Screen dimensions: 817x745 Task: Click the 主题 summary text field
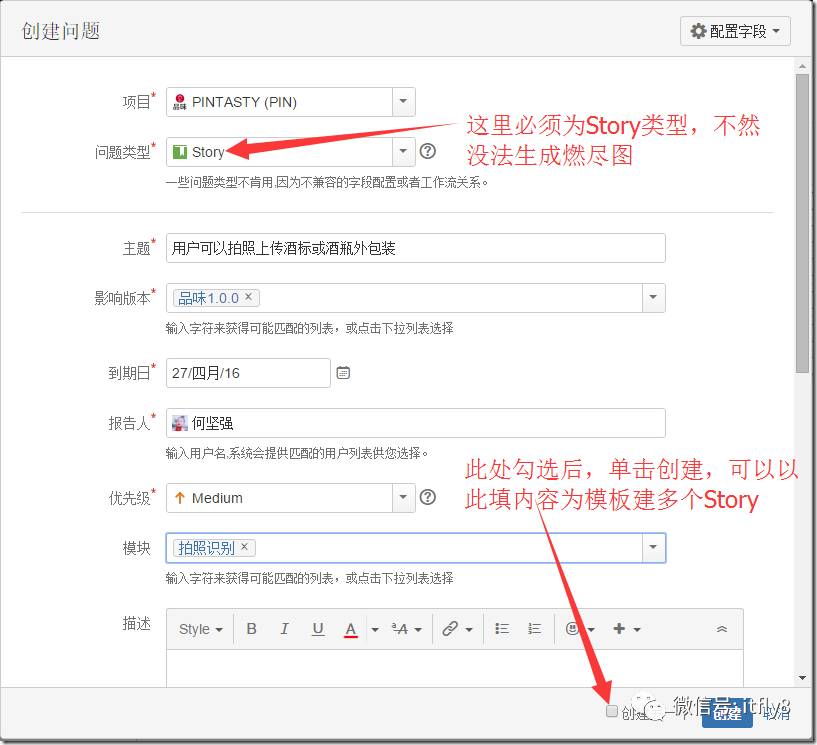click(415, 248)
